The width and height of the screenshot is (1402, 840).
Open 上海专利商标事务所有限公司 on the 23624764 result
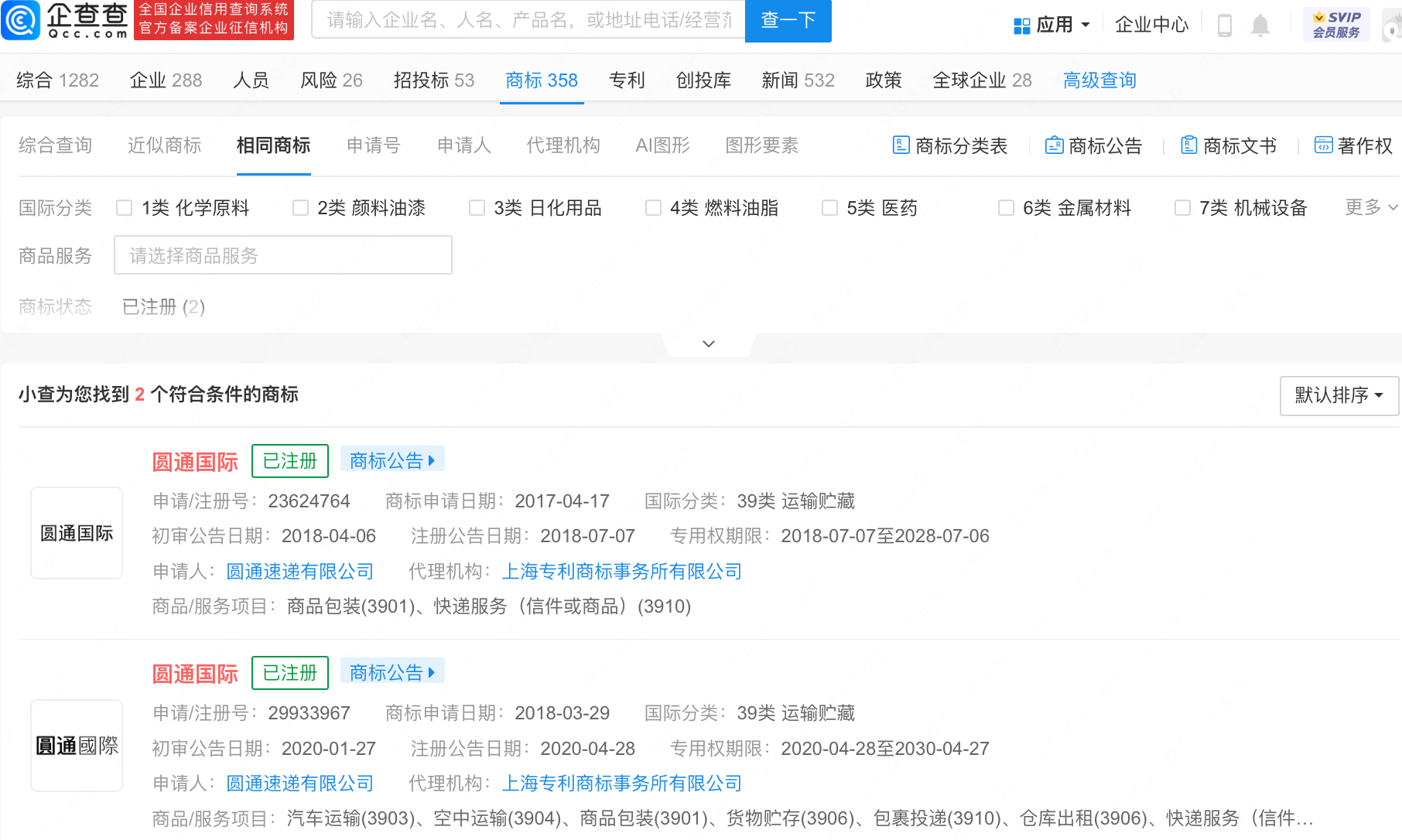tap(622, 572)
